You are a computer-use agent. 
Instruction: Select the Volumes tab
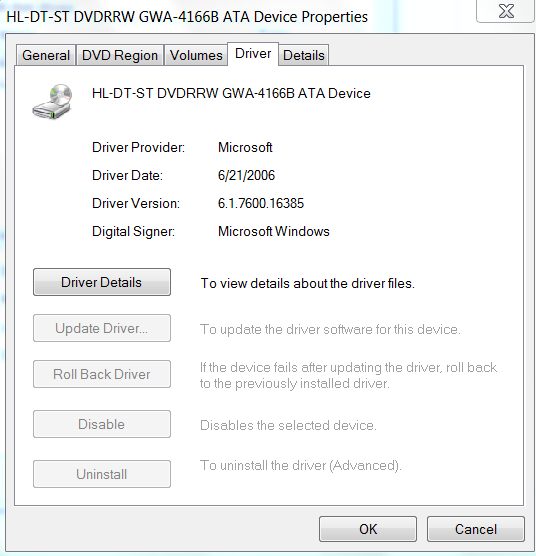tap(196, 55)
